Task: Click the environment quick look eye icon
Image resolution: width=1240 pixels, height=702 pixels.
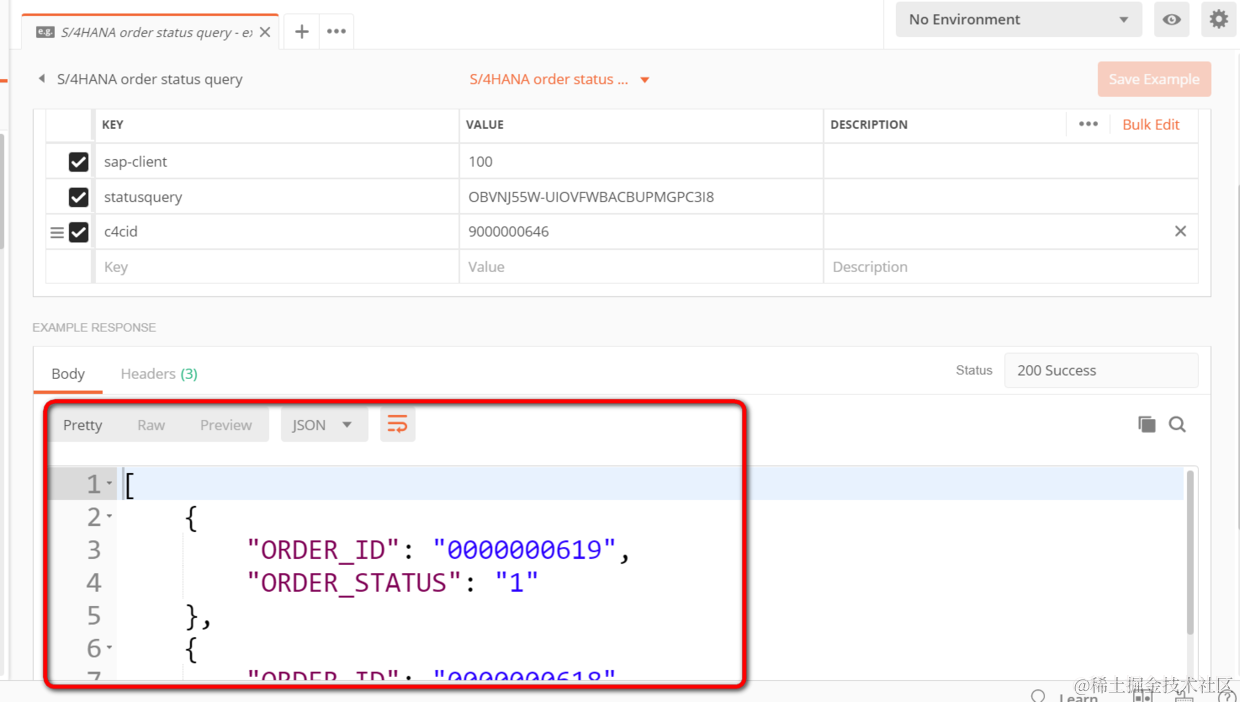Action: pos(1172,19)
